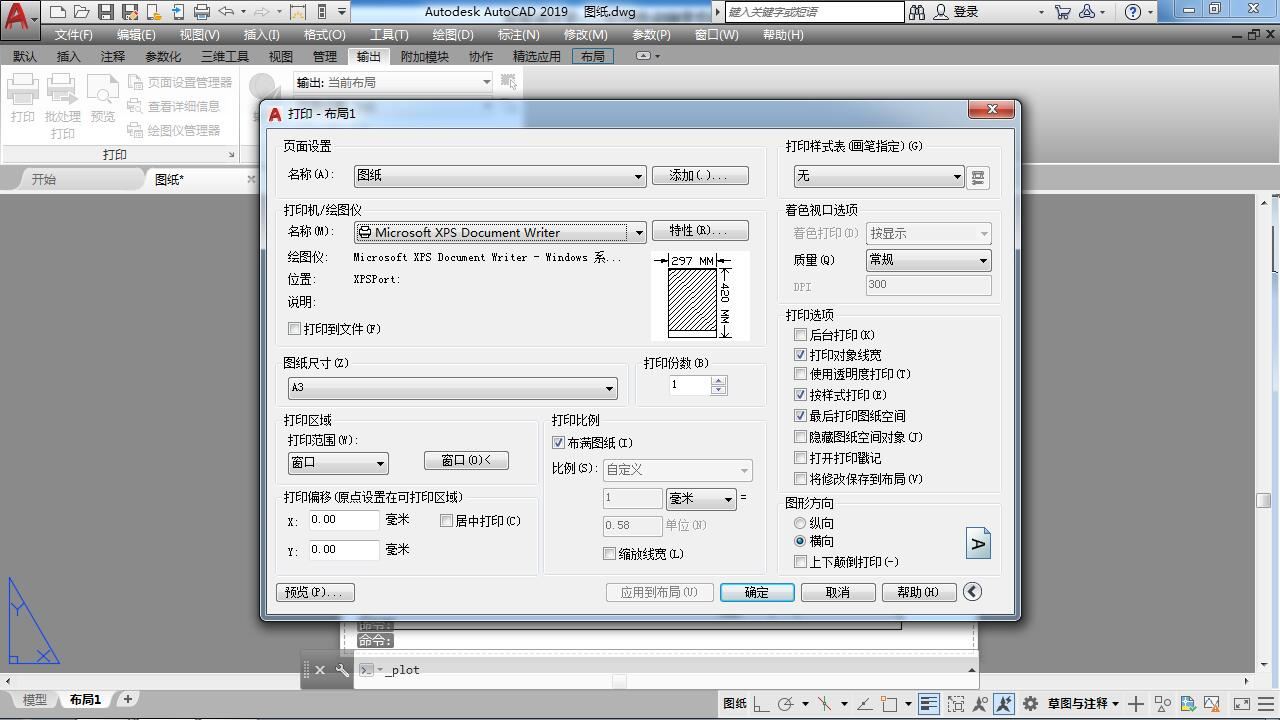Click the collapse dialog arrow icon next to 帮助
Image resolution: width=1280 pixels, height=720 pixels.
(x=972, y=592)
